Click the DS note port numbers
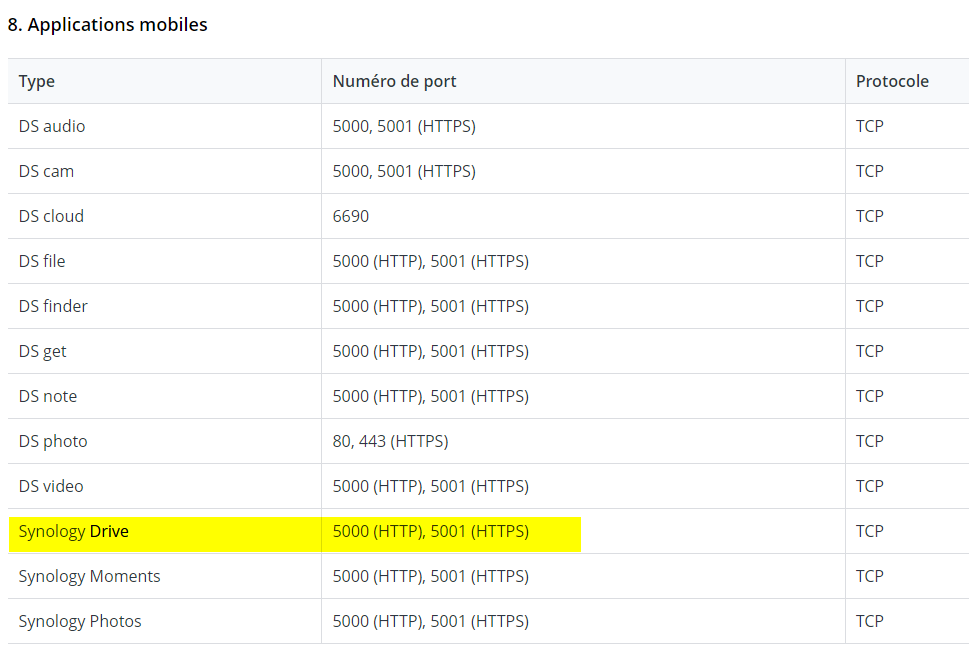969x662 pixels. click(x=431, y=396)
